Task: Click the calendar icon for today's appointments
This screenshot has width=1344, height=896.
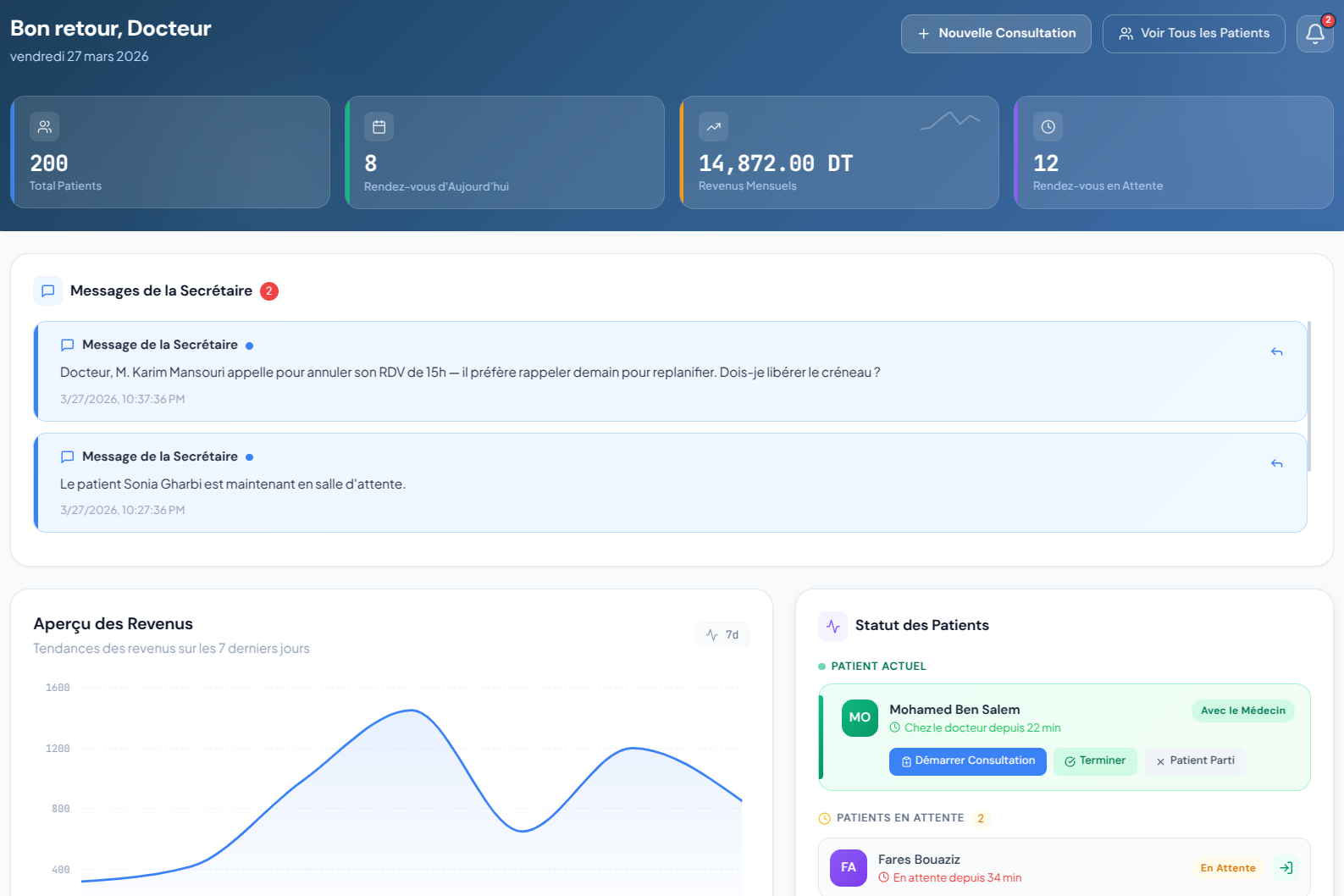Action: 379,127
